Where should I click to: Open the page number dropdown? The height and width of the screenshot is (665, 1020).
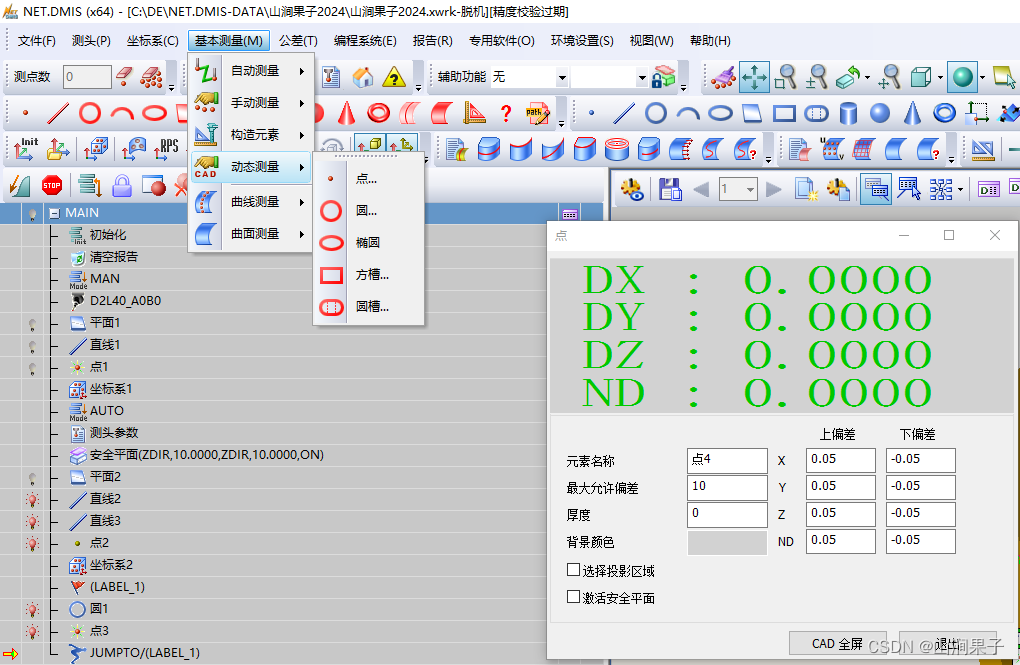click(750, 189)
